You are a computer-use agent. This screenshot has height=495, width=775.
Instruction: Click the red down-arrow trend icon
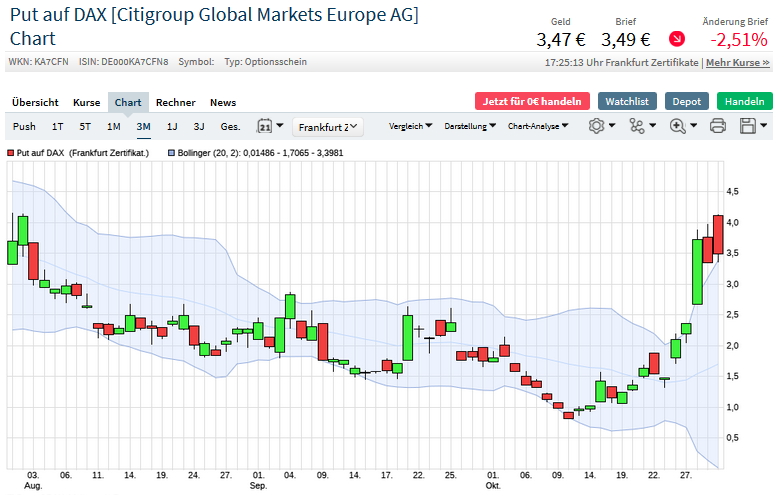click(x=677, y=39)
